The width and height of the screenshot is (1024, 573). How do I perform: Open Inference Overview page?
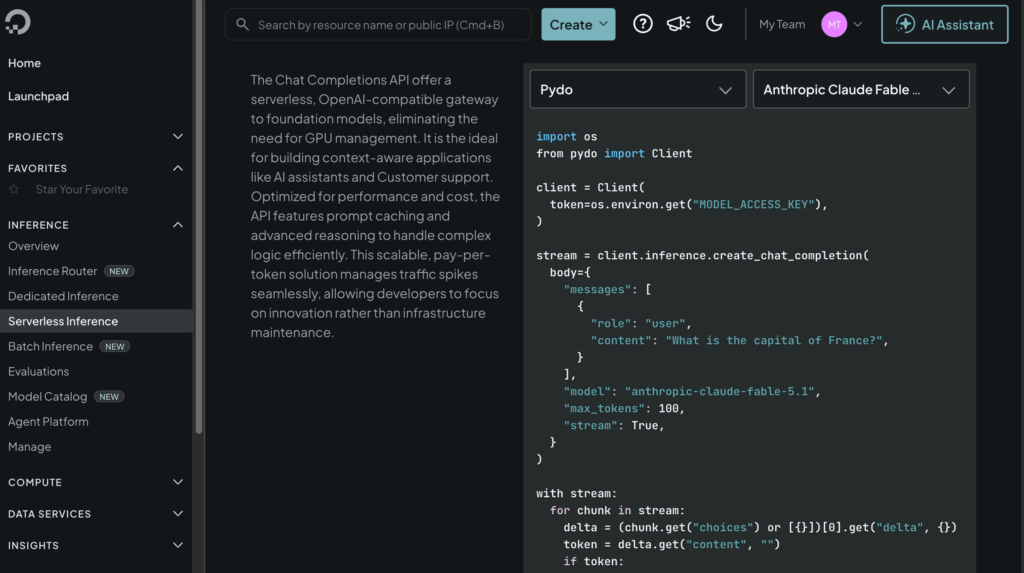pyautogui.click(x=33, y=246)
